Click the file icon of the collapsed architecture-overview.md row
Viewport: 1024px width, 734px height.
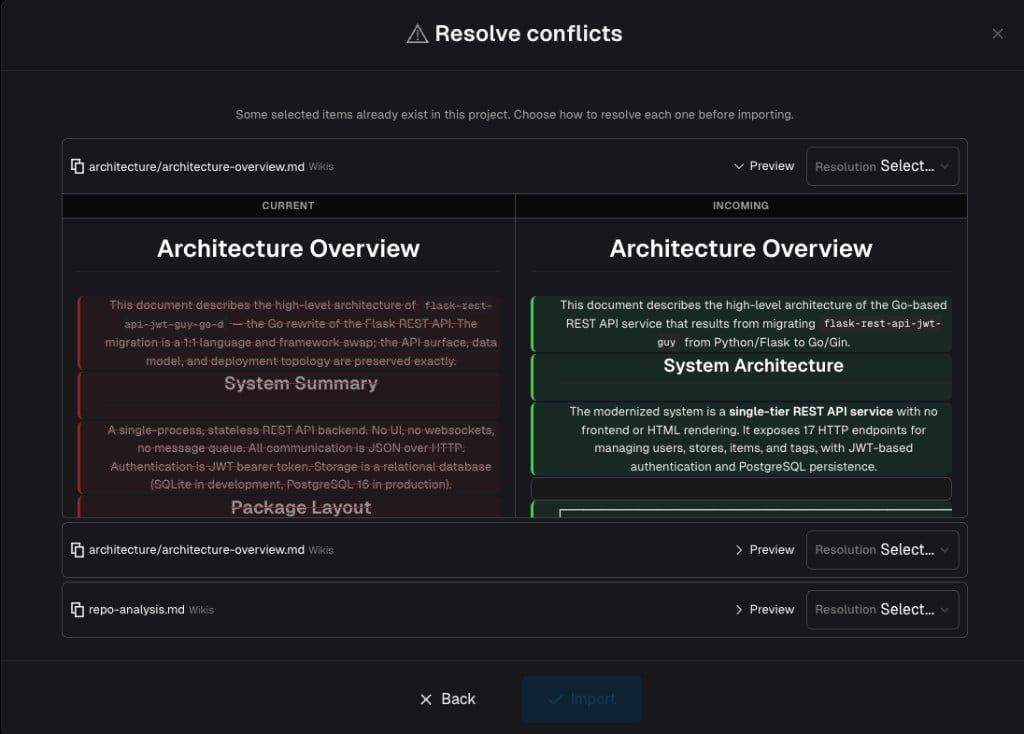(77, 550)
